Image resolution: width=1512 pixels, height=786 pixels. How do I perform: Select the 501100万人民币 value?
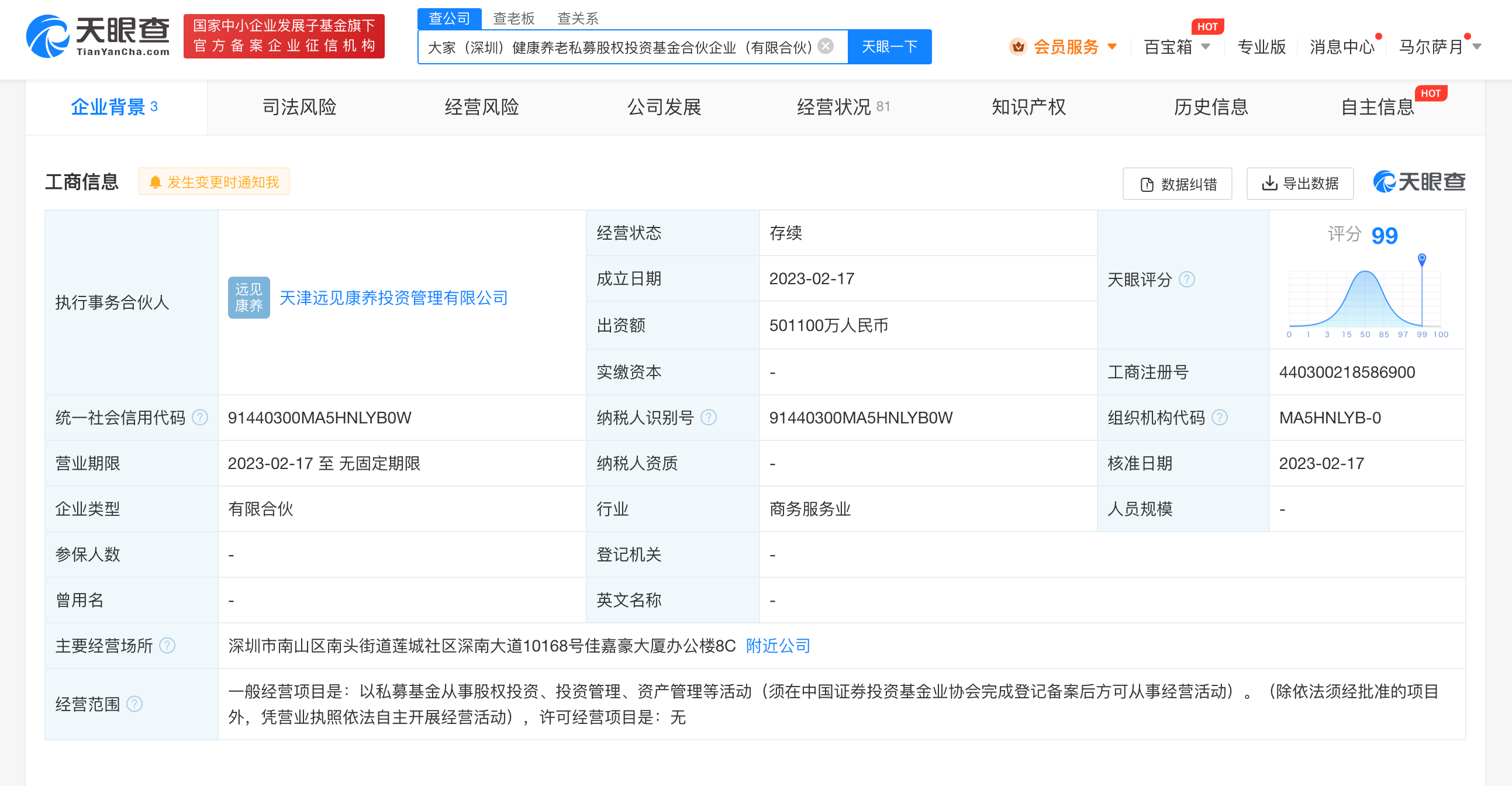point(828,325)
